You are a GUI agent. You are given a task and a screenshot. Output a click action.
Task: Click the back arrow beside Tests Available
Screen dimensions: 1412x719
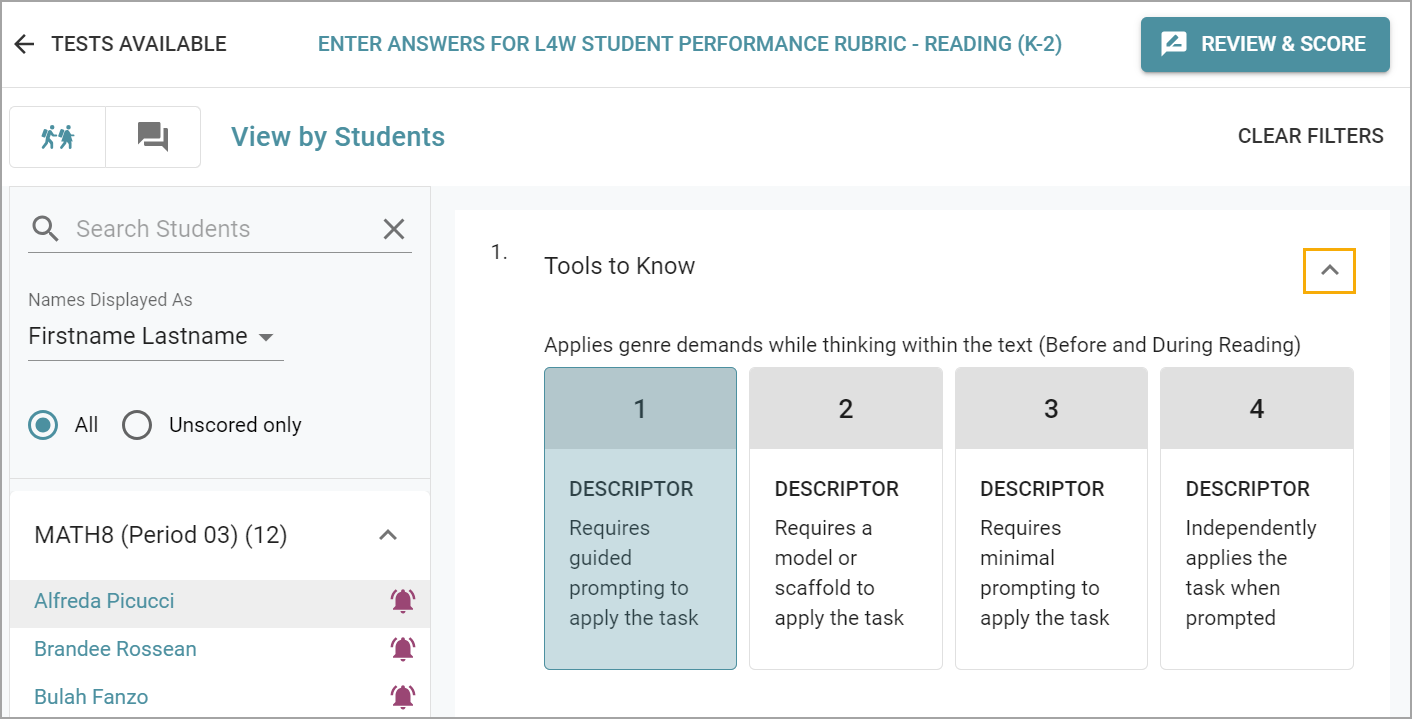point(24,44)
